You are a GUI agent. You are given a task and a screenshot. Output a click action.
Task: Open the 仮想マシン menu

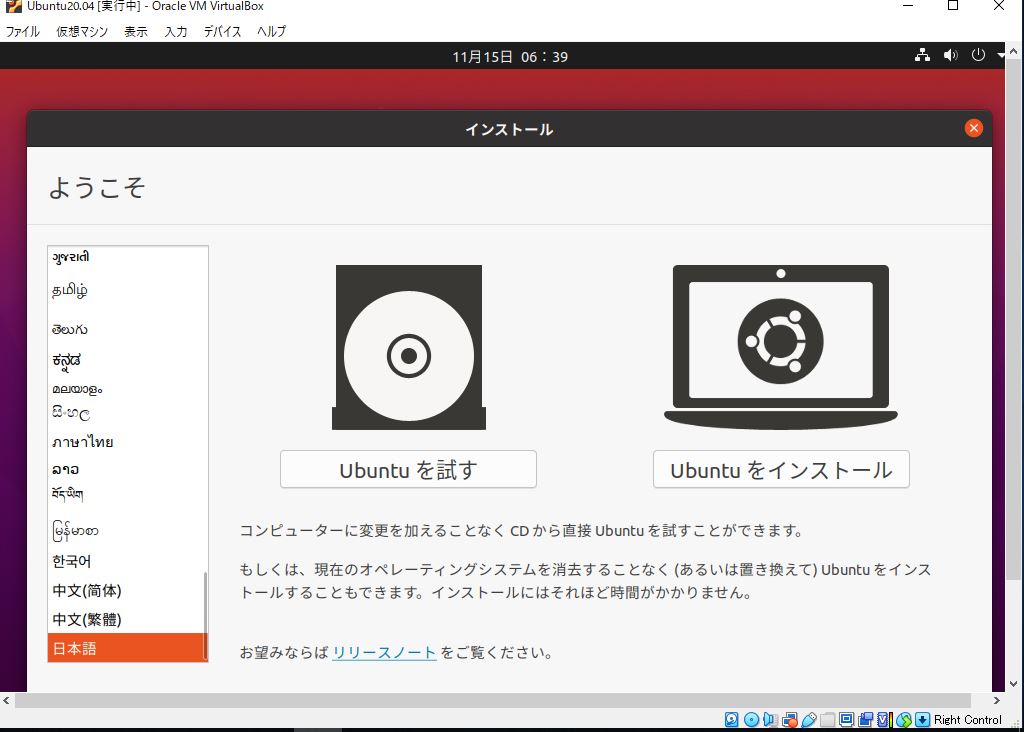tap(82, 31)
